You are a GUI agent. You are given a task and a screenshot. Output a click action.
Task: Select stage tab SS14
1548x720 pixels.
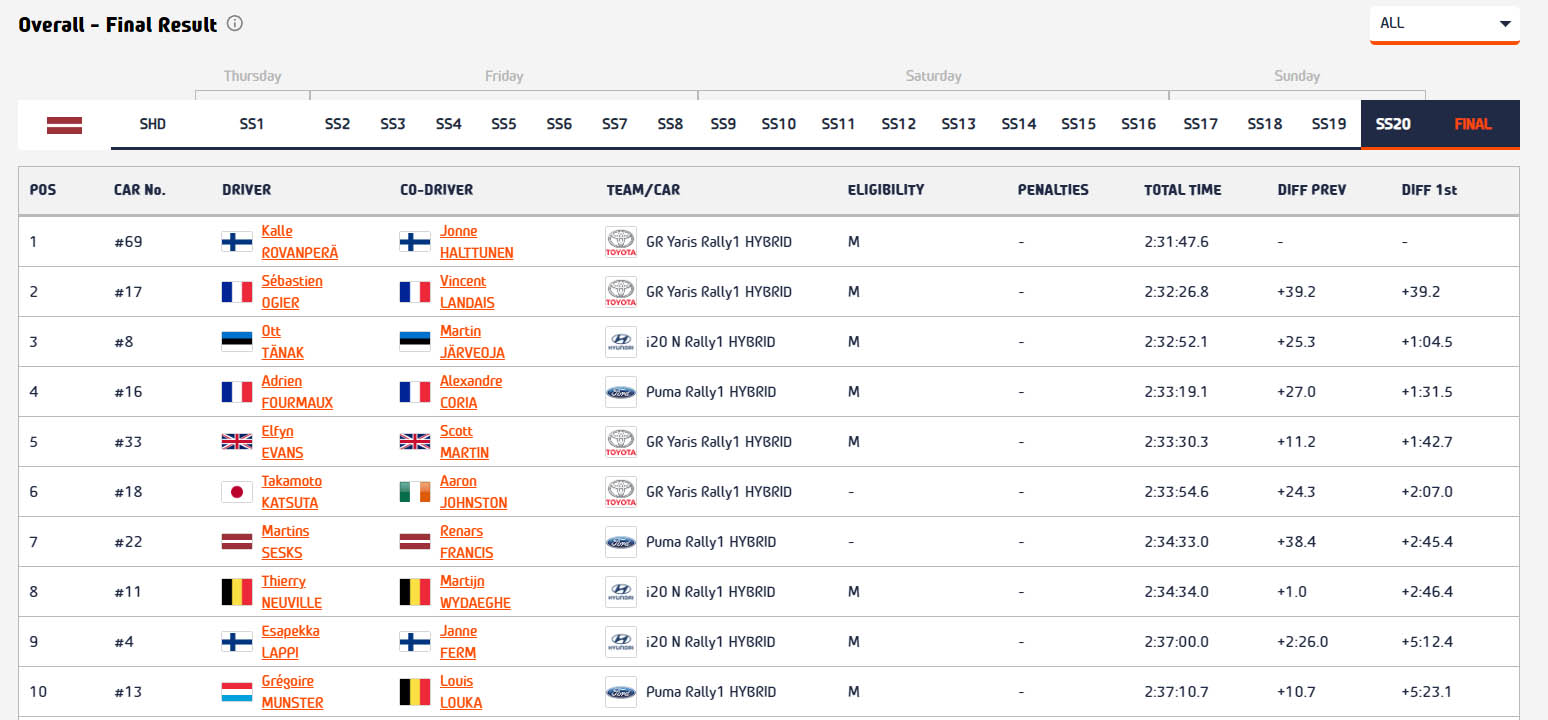[1019, 125]
